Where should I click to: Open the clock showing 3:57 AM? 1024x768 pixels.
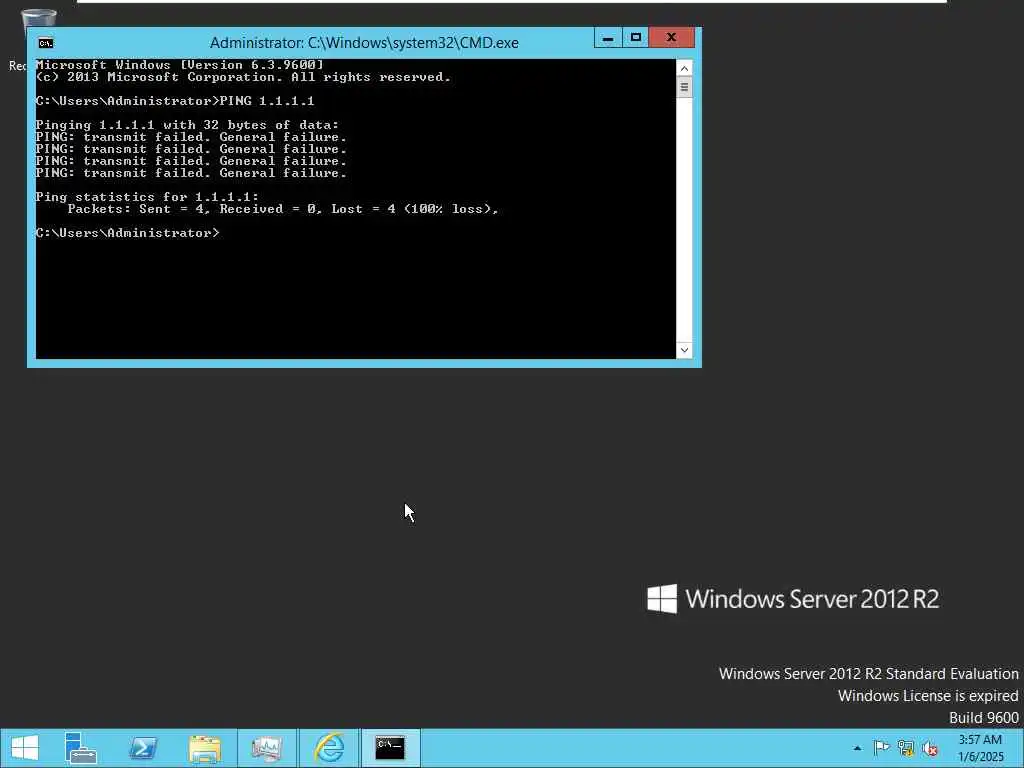980,748
